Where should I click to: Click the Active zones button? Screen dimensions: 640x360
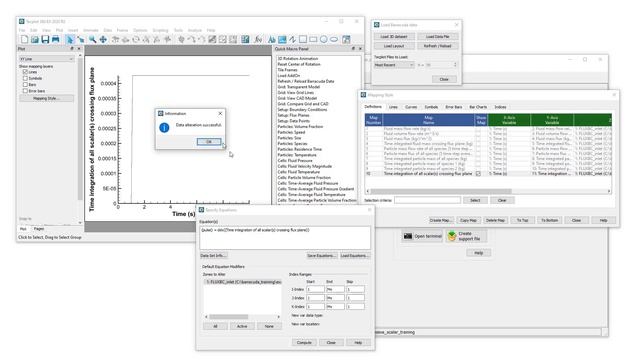click(242, 326)
